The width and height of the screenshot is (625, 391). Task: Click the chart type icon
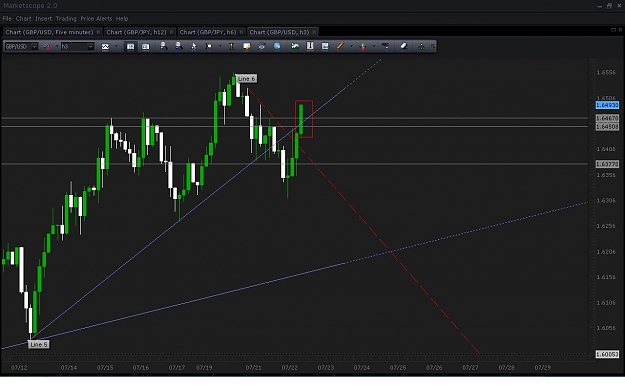(x=105, y=47)
